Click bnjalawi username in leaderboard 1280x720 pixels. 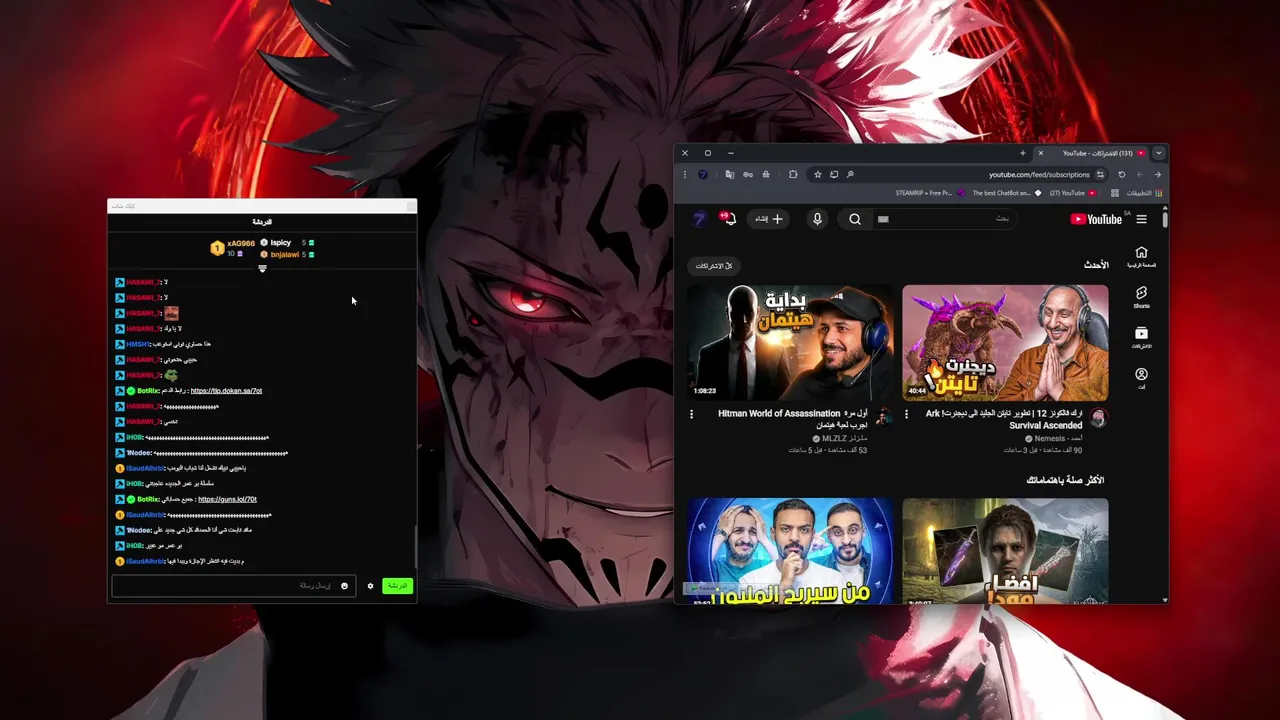(x=285, y=255)
